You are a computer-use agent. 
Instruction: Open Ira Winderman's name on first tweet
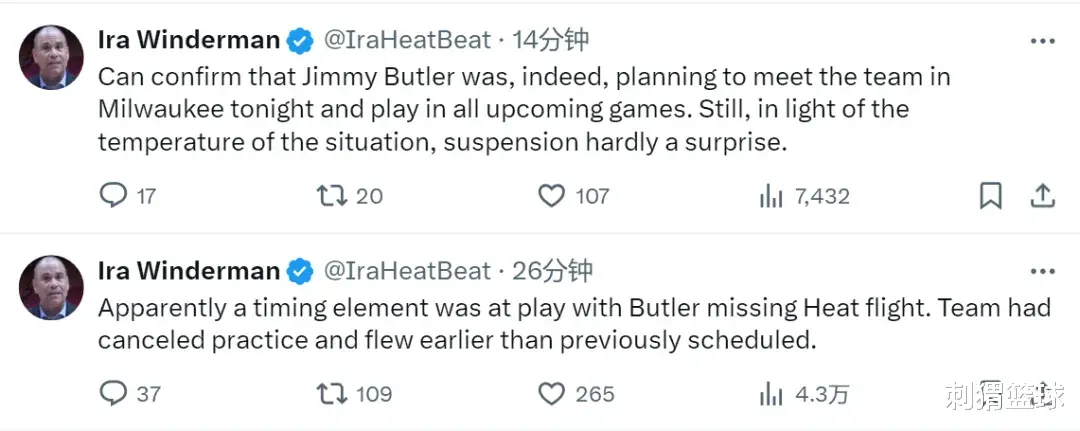point(189,41)
